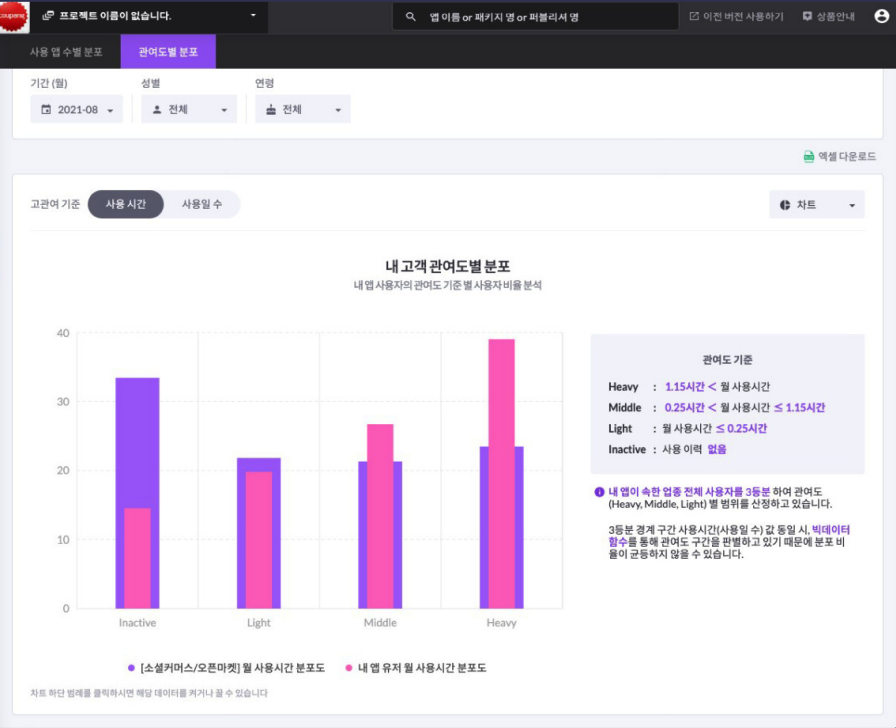Click the Coupang app logo
Screen dimensions: 896x728
coord(14,17)
